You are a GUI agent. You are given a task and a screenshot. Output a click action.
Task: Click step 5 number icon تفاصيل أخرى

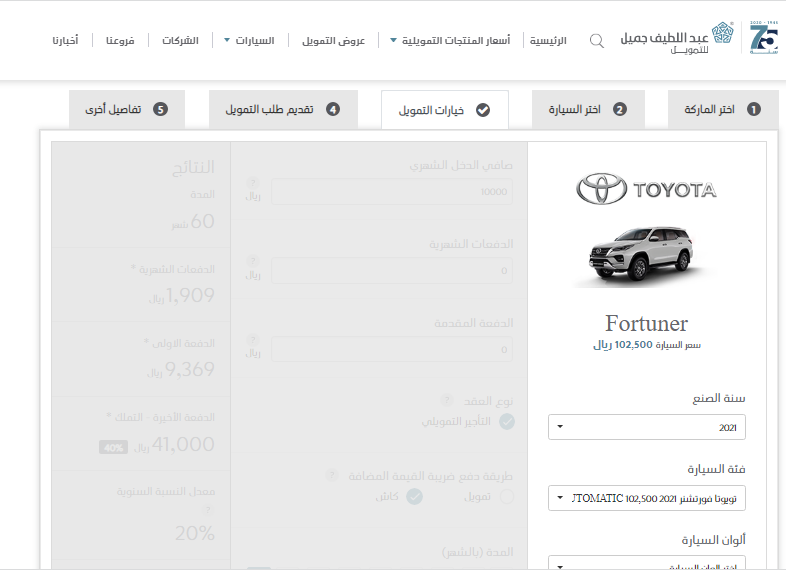point(160,109)
